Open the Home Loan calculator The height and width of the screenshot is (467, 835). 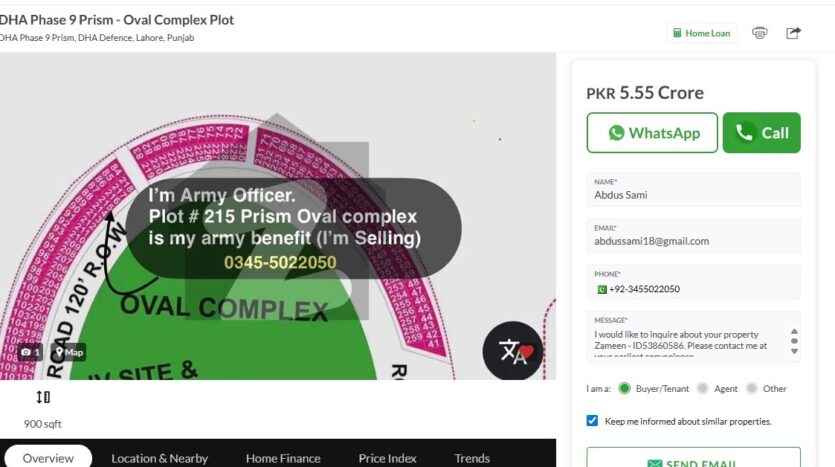(702, 33)
